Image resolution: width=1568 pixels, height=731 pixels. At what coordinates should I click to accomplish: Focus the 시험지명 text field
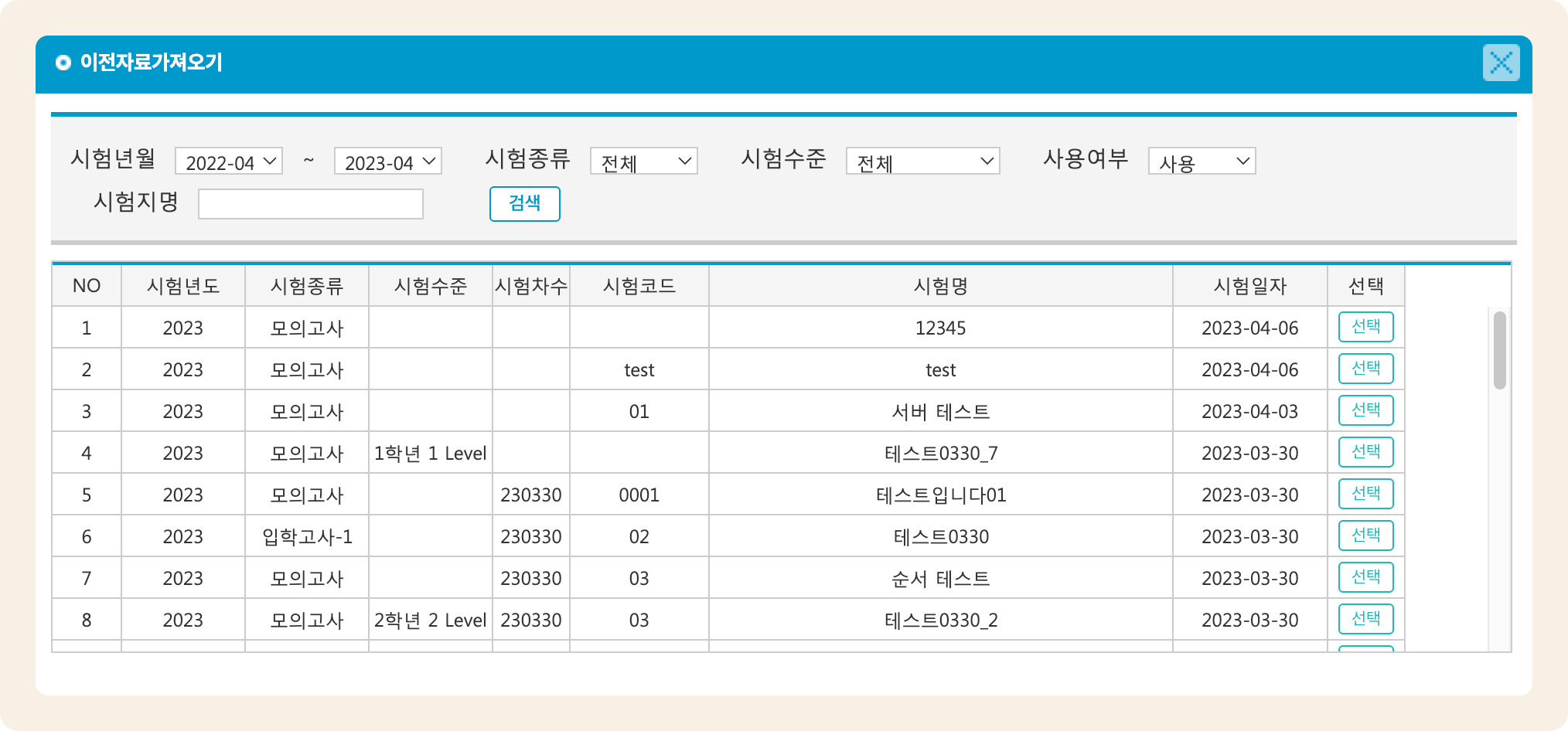(x=311, y=204)
